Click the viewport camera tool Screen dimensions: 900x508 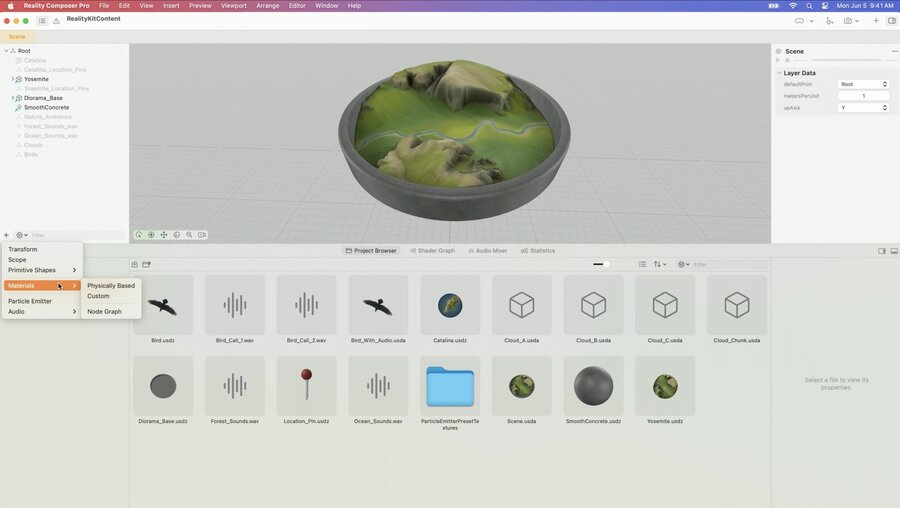(x=202, y=235)
